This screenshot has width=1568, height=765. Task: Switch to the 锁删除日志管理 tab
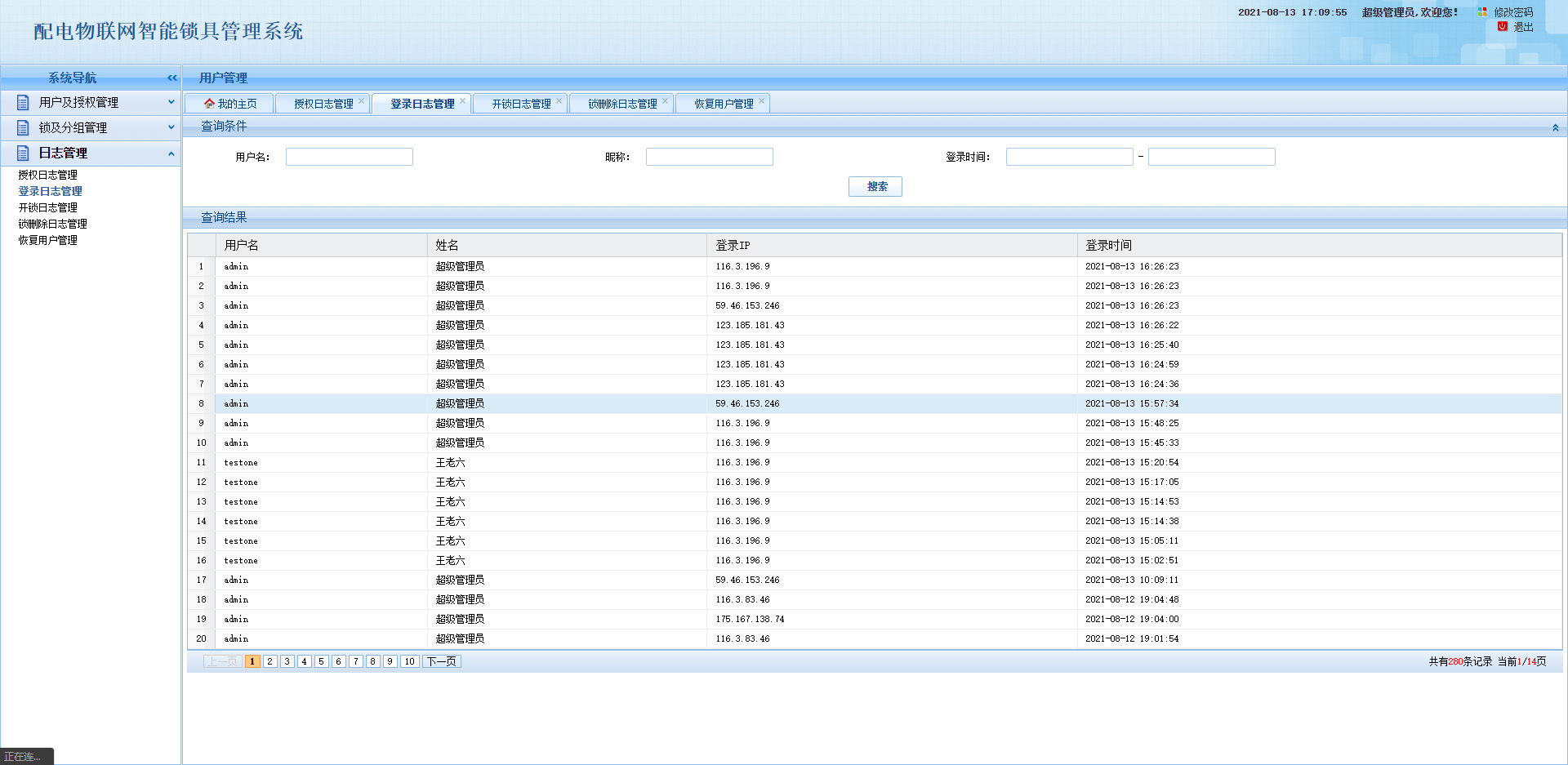coord(622,104)
